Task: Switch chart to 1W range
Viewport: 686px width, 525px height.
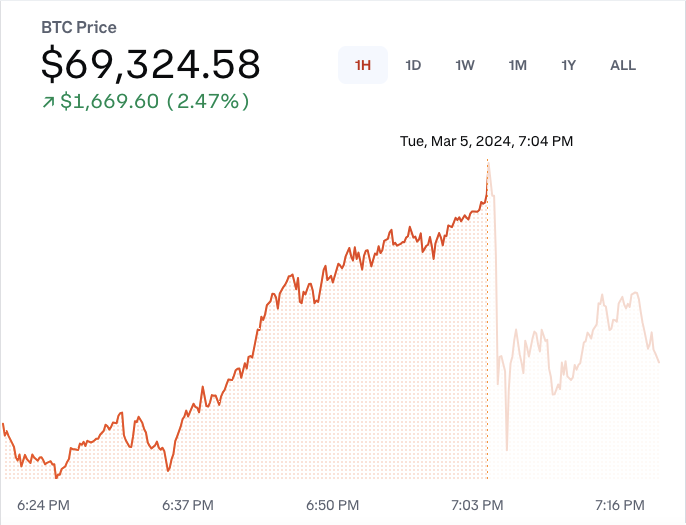Action: click(x=465, y=66)
